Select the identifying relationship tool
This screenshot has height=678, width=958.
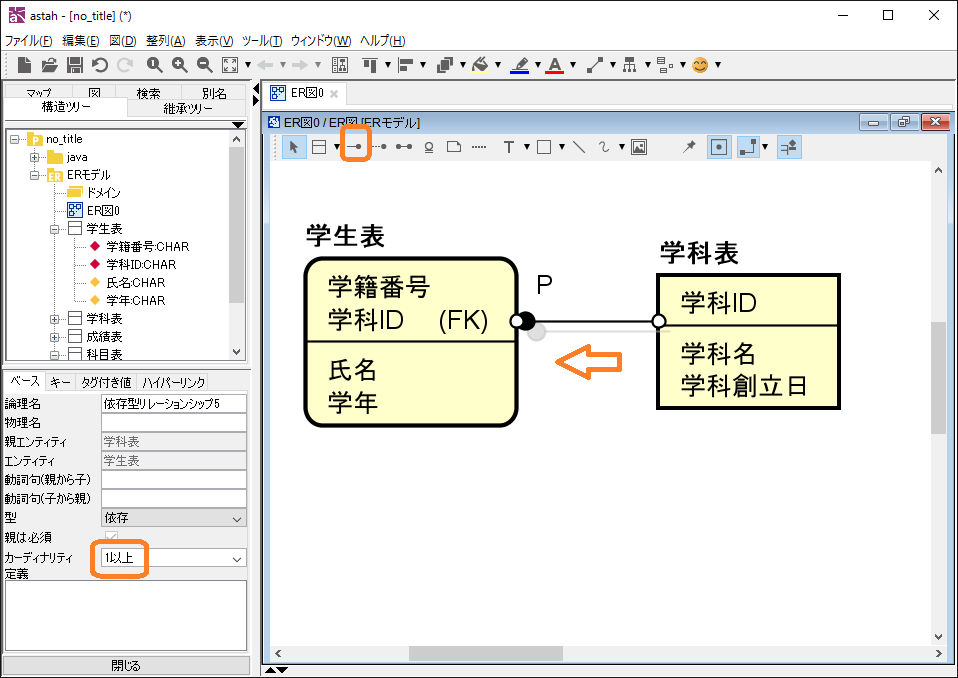355,147
